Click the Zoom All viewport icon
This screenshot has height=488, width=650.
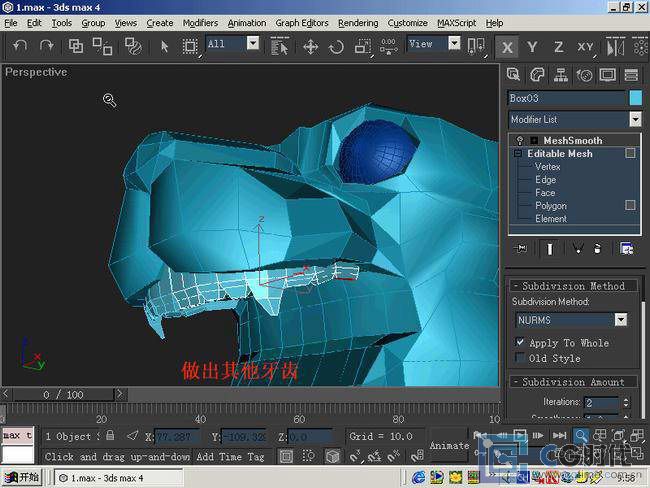coord(599,435)
